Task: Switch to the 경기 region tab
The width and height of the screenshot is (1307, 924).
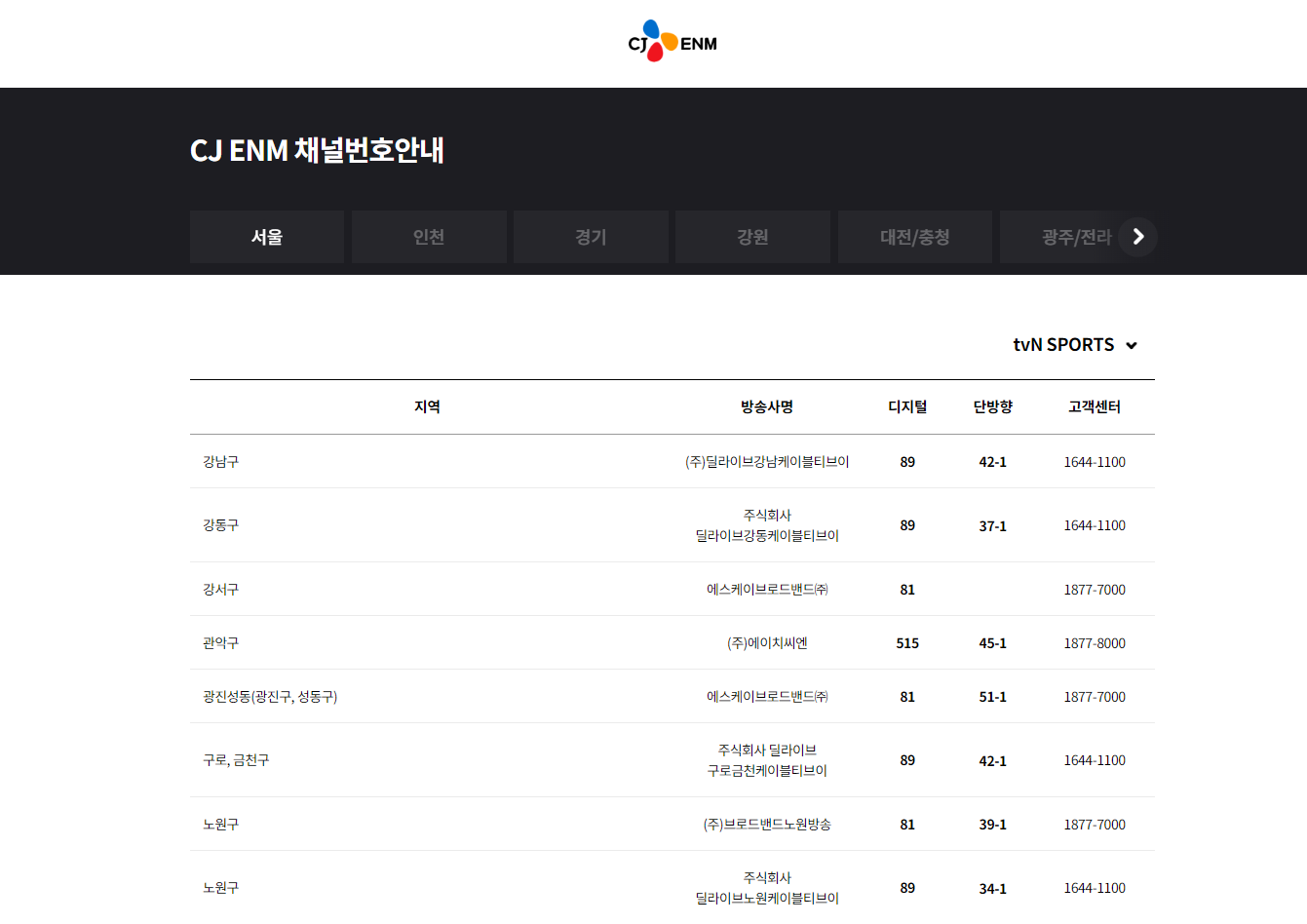Action: pyautogui.click(x=591, y=237)
